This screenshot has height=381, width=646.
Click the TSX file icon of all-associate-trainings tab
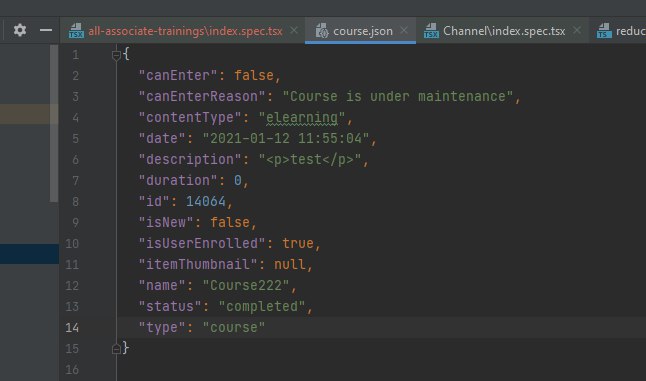coord(76,30)
